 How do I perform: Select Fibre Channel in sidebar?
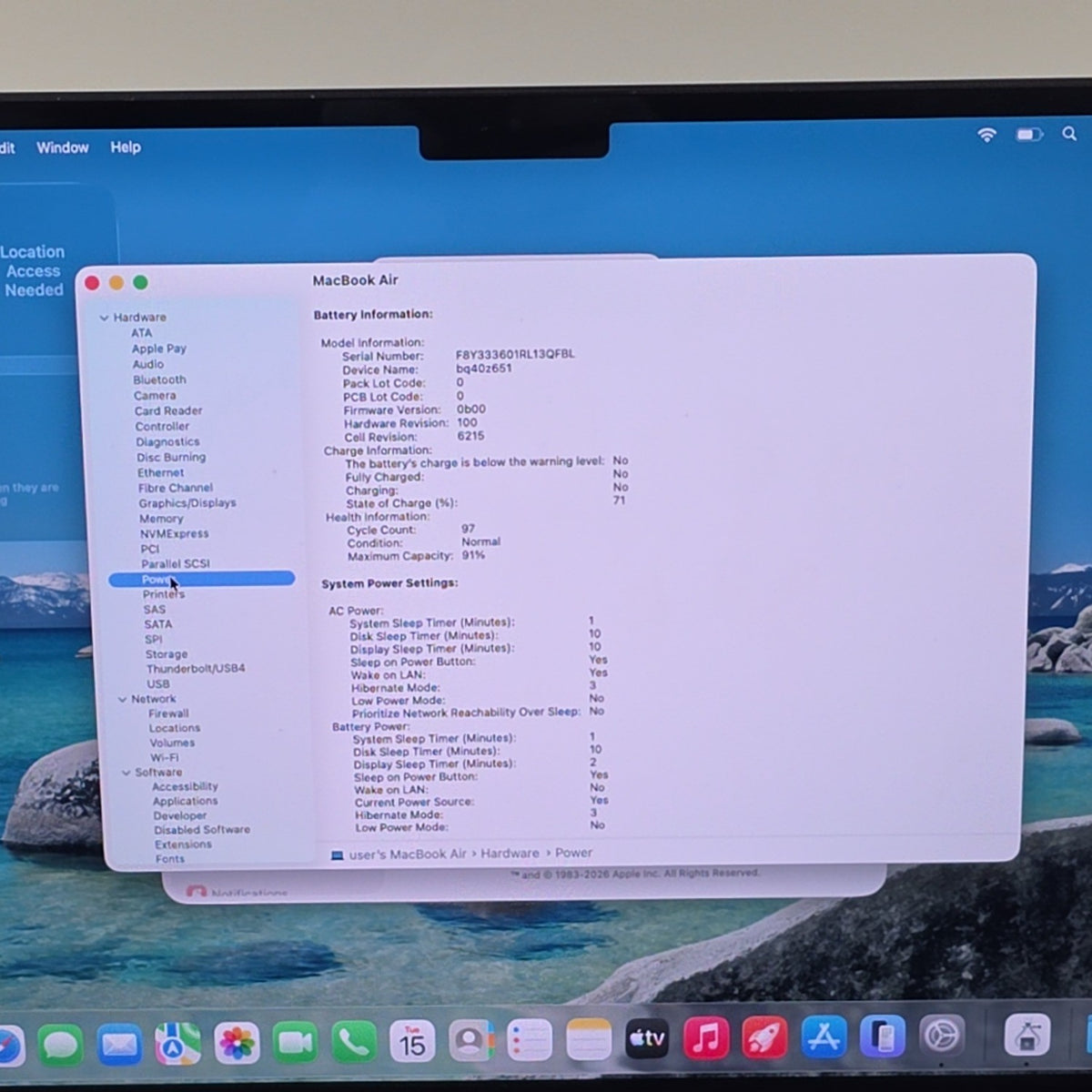click(x=175, y=488)
